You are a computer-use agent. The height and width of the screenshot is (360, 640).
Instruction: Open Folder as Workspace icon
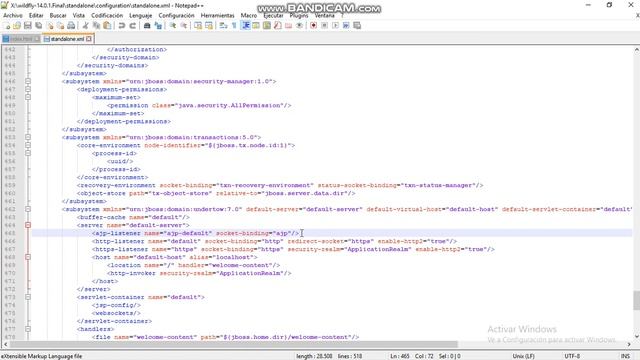point(288,25)
